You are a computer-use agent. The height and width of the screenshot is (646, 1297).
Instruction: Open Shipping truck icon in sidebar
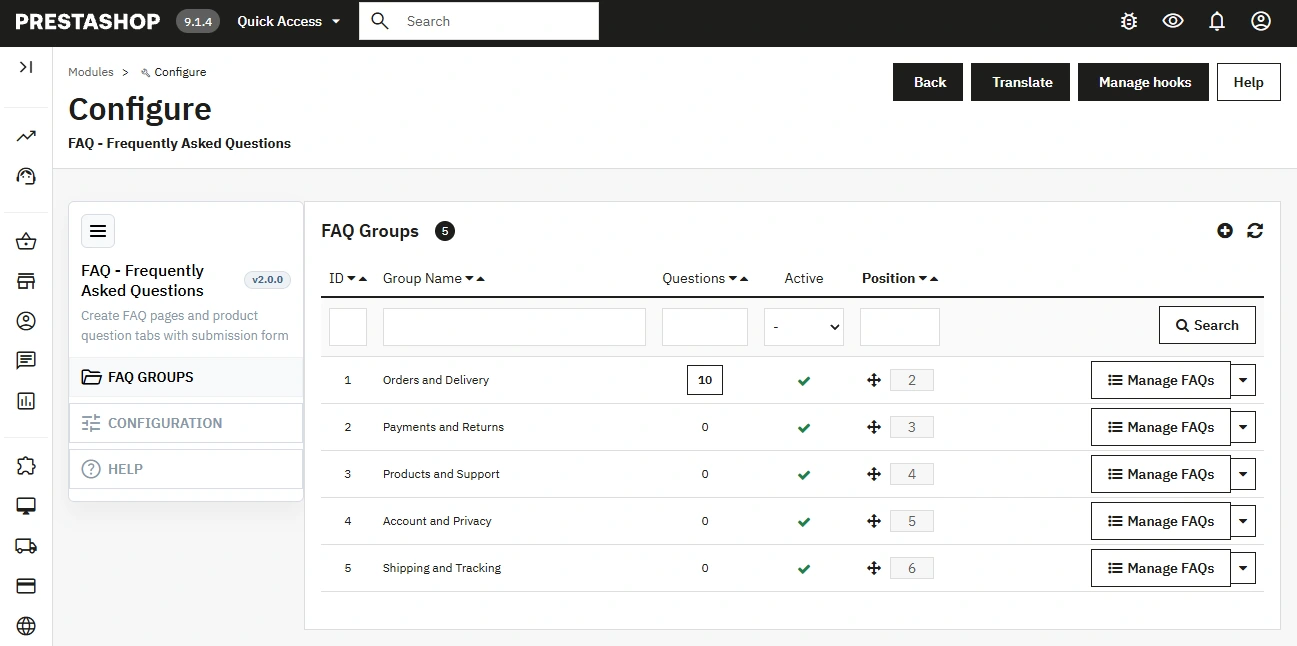[26, 546]
